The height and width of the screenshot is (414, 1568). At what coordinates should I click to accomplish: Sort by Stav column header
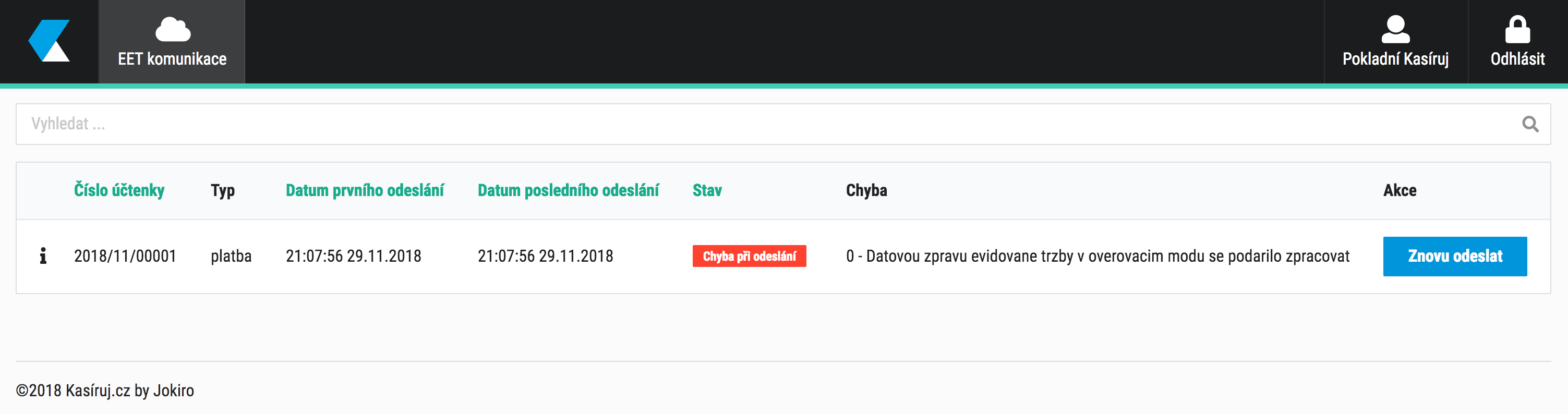[x=707, y=190]
